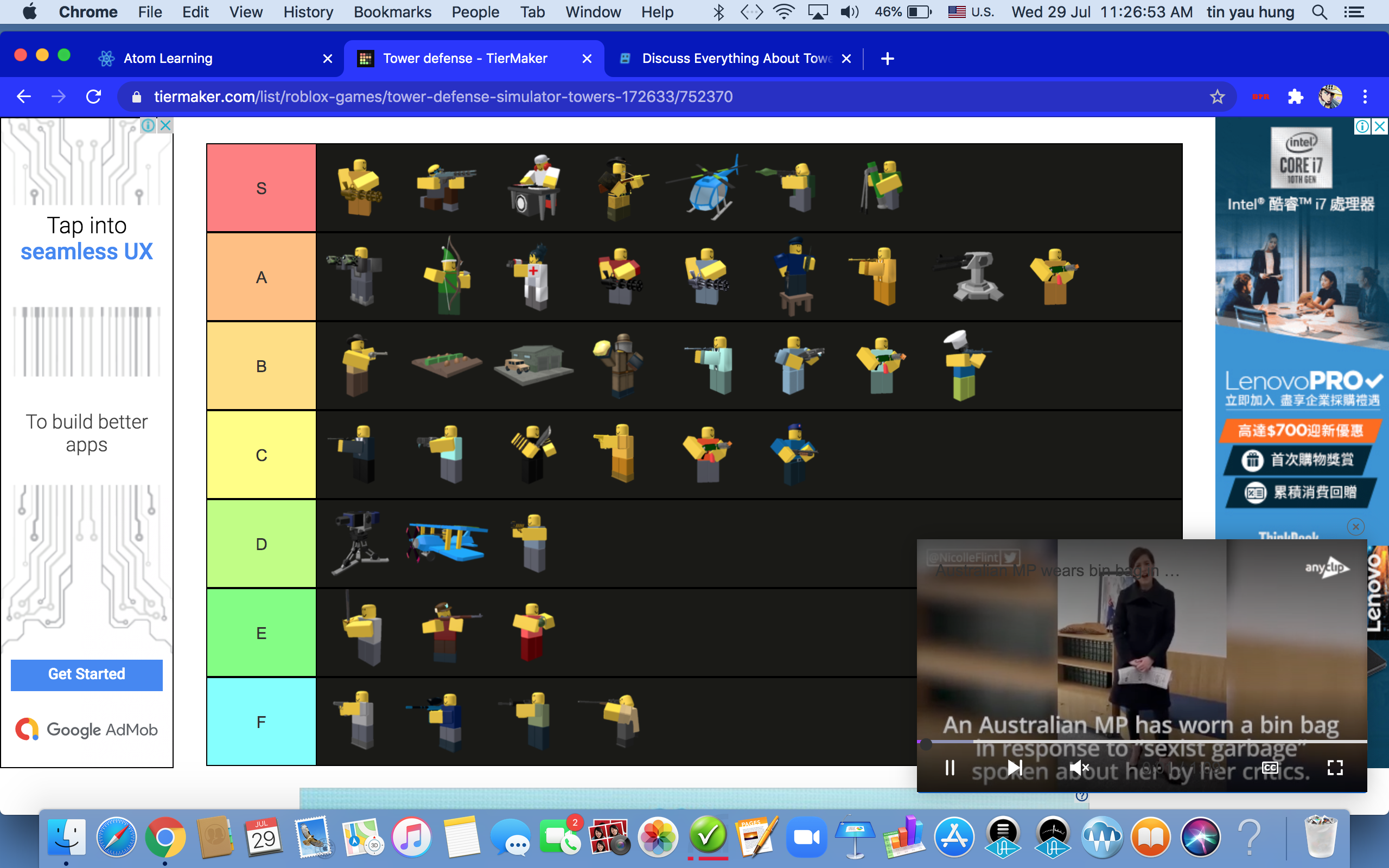1389x868 pixels.
Task: Click the Get Started ad button
Action: 87,674
